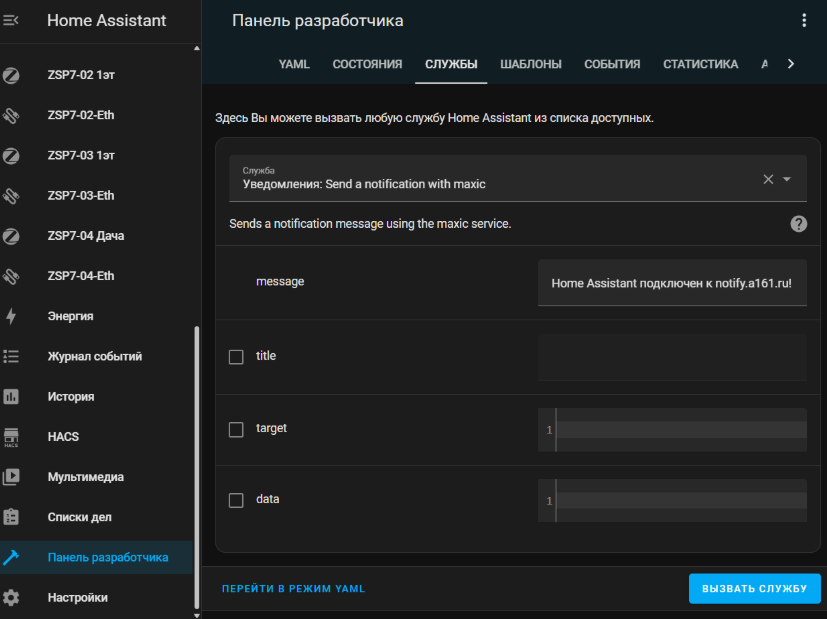Switch to the YAML tab

[294, 64]
